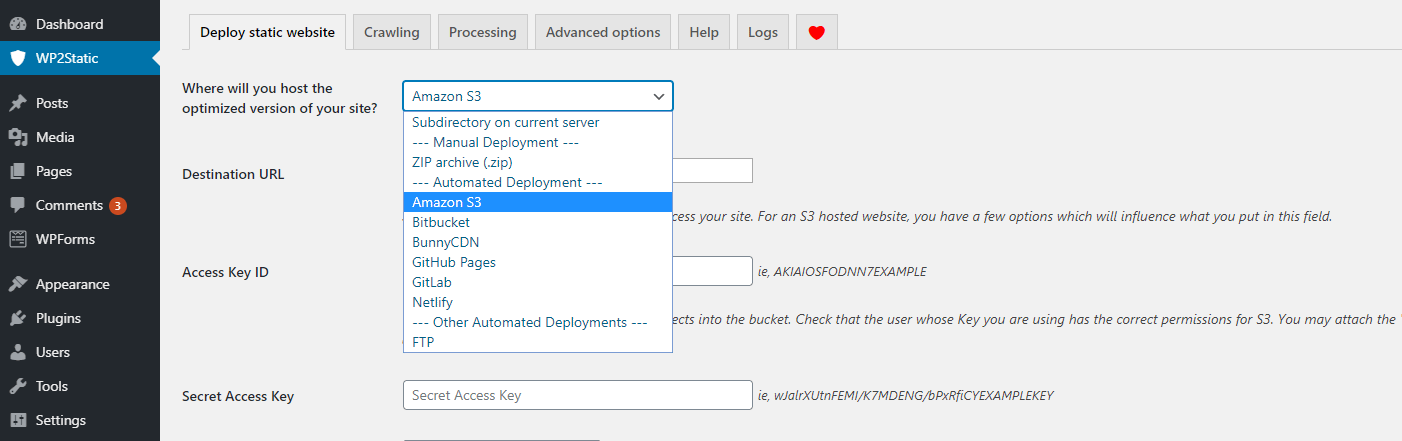Screen dimensions: 1402x441
Task: Choose Bitbucket deployment option
Action: (538, 222)
